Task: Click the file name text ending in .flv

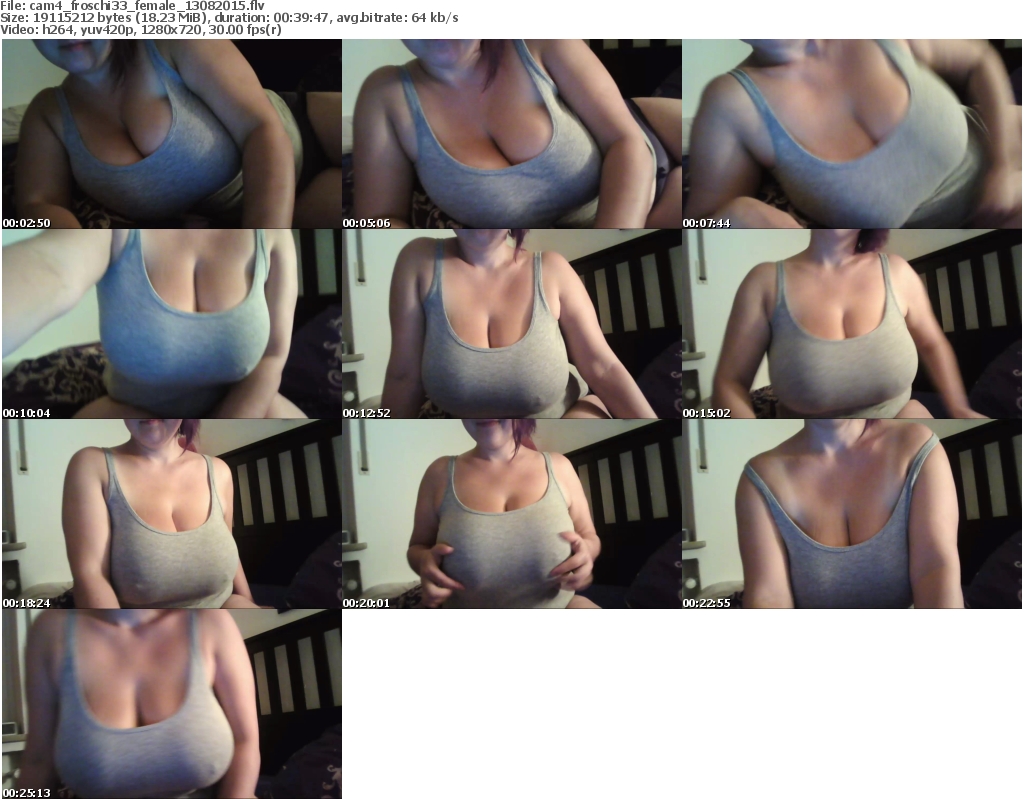Action: tap(147, 6)
